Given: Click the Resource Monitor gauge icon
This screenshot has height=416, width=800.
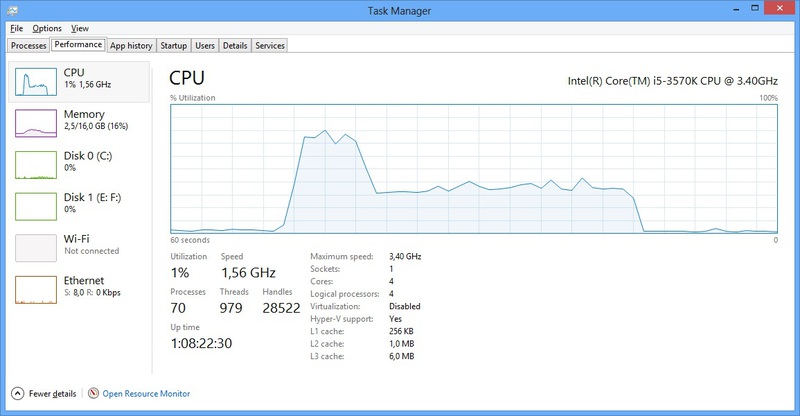Looking at the screenshot, I should [93, 393].
